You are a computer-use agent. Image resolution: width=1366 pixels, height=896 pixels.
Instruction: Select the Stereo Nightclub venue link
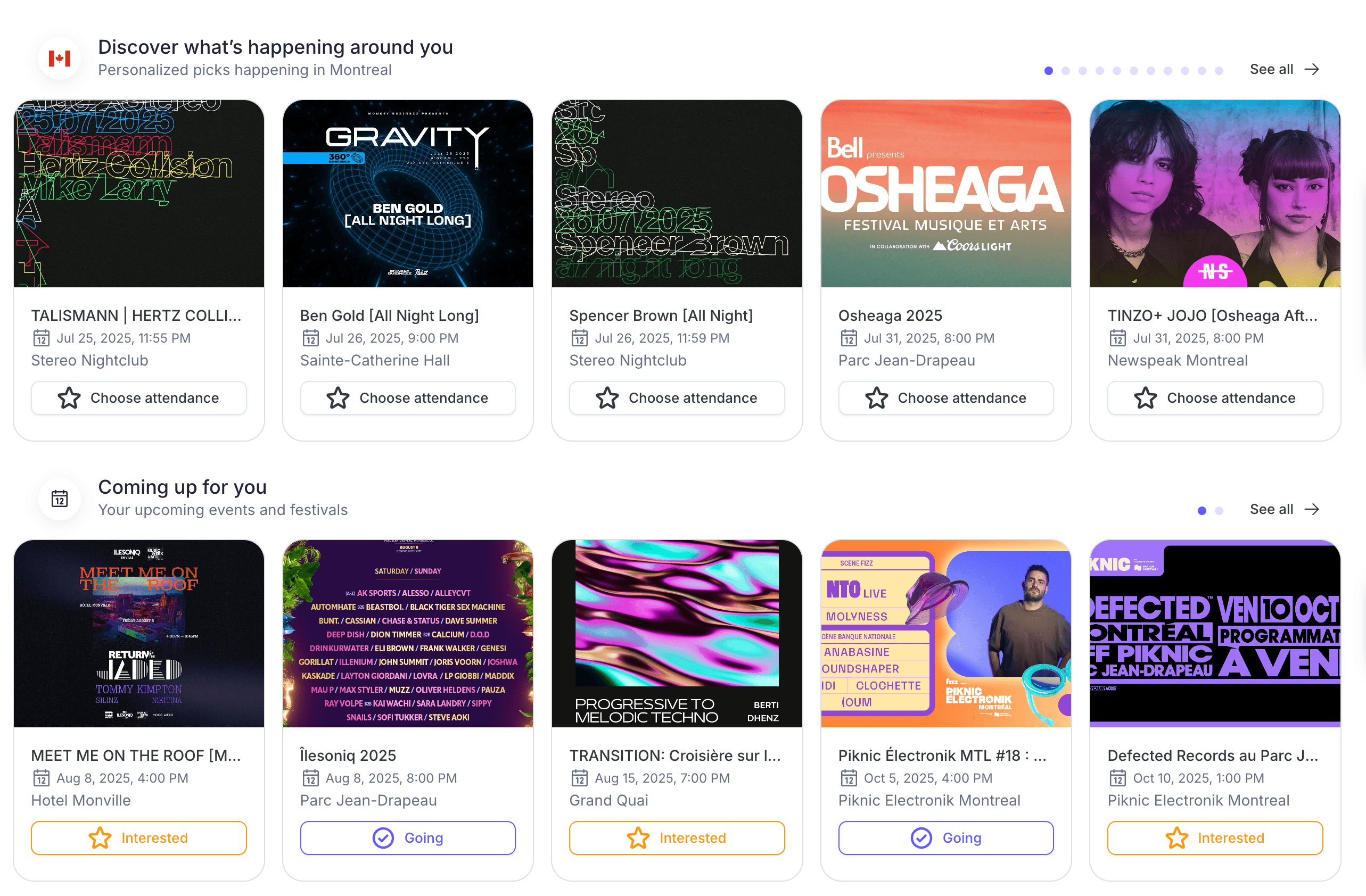point(89,360)
